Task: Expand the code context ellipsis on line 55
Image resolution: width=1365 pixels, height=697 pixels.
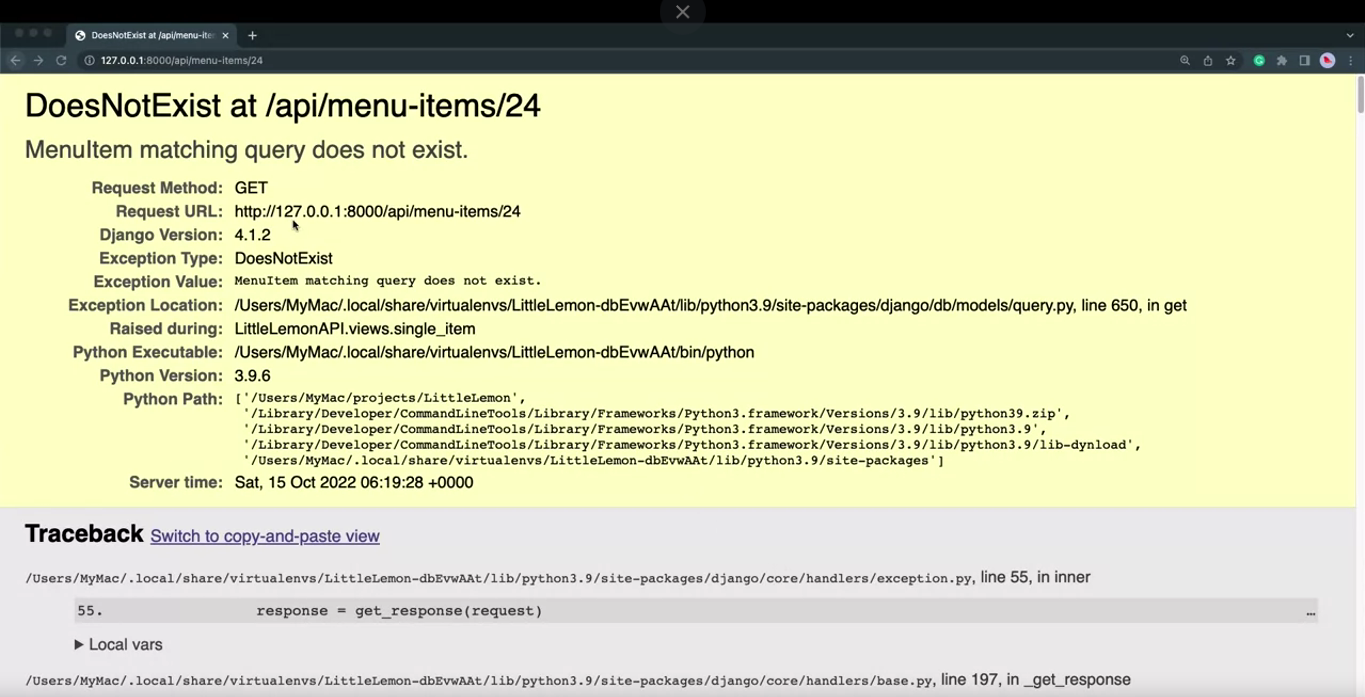Action: (1310, 612)
